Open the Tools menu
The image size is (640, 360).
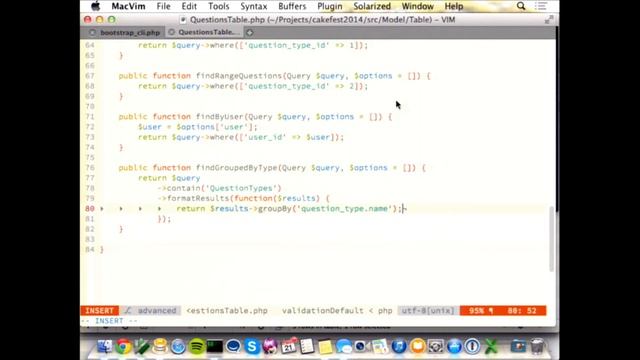(x=218, y=6)
